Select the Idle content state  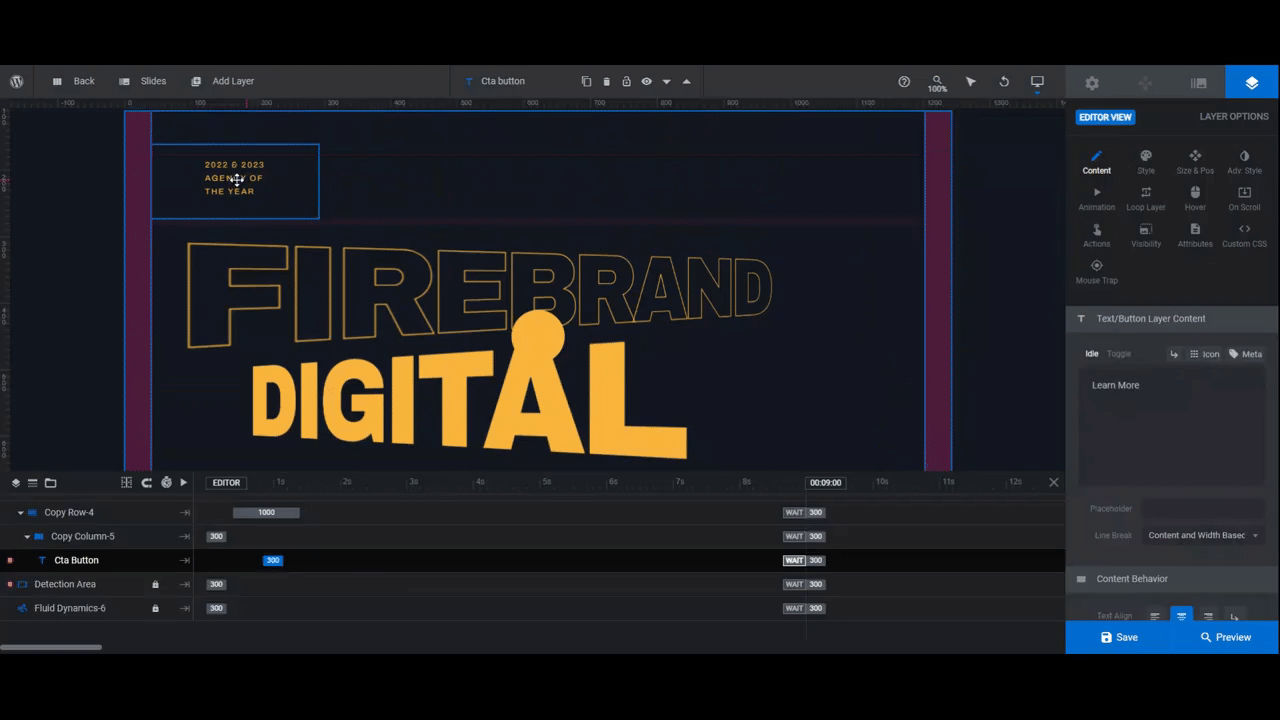1092,354
